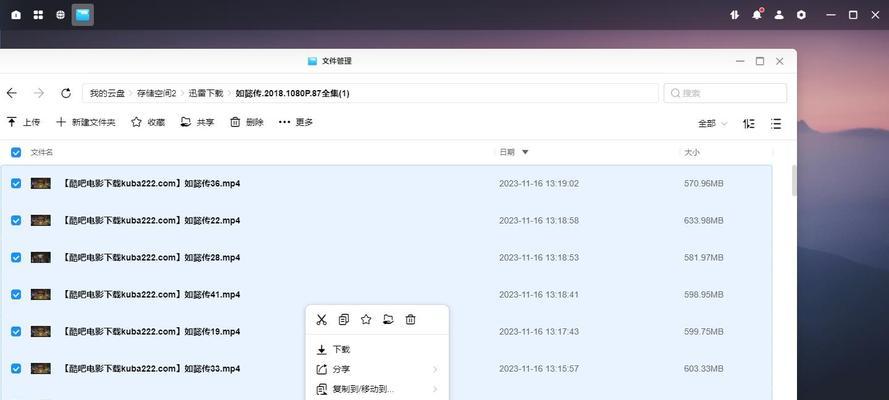Select file name 如懿传41.mp4
Screen dimensions: 889x400
pyautogui.click(x=151, y=295)
